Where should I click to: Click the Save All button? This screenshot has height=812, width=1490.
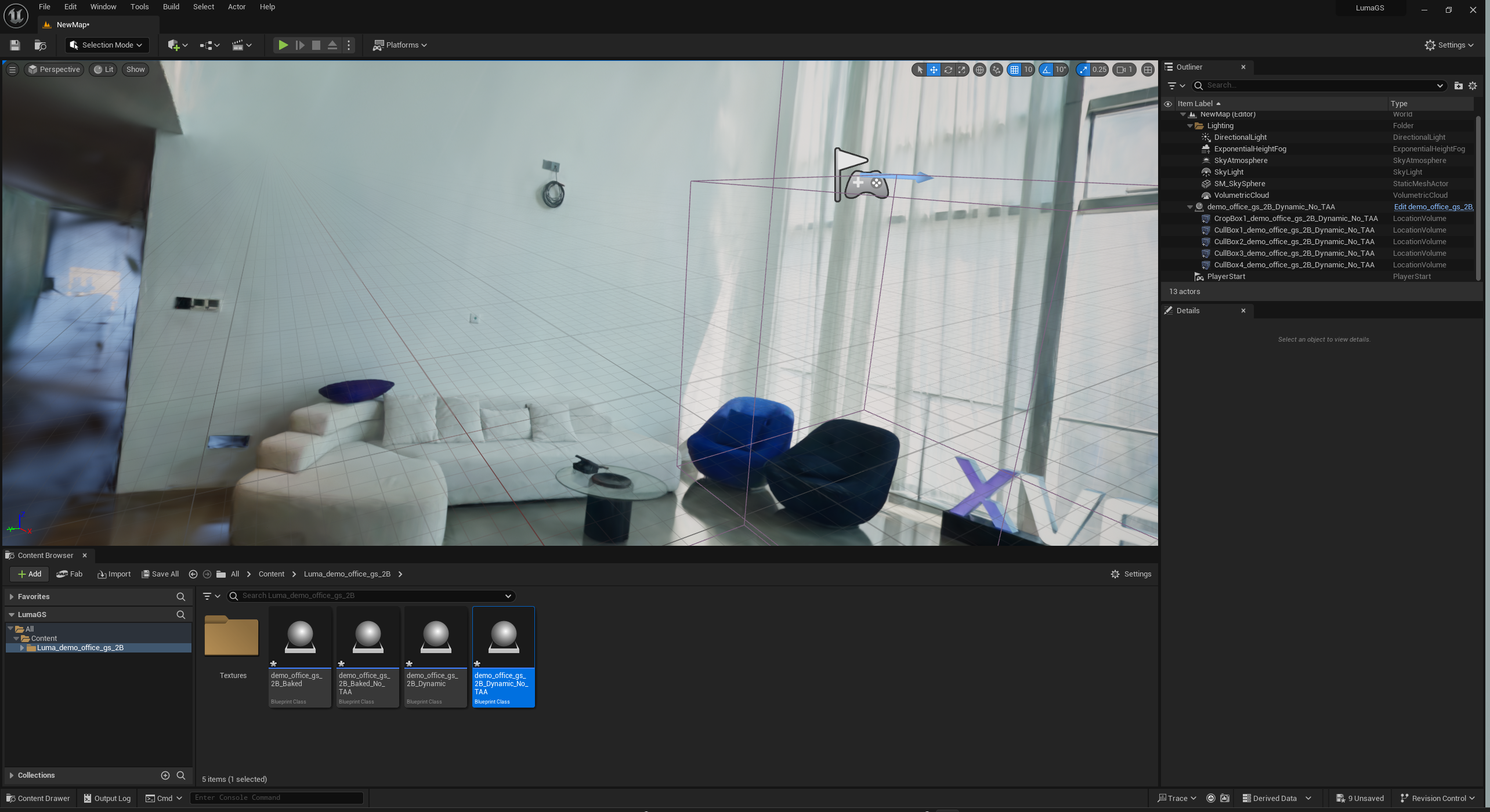click(160, 574)
